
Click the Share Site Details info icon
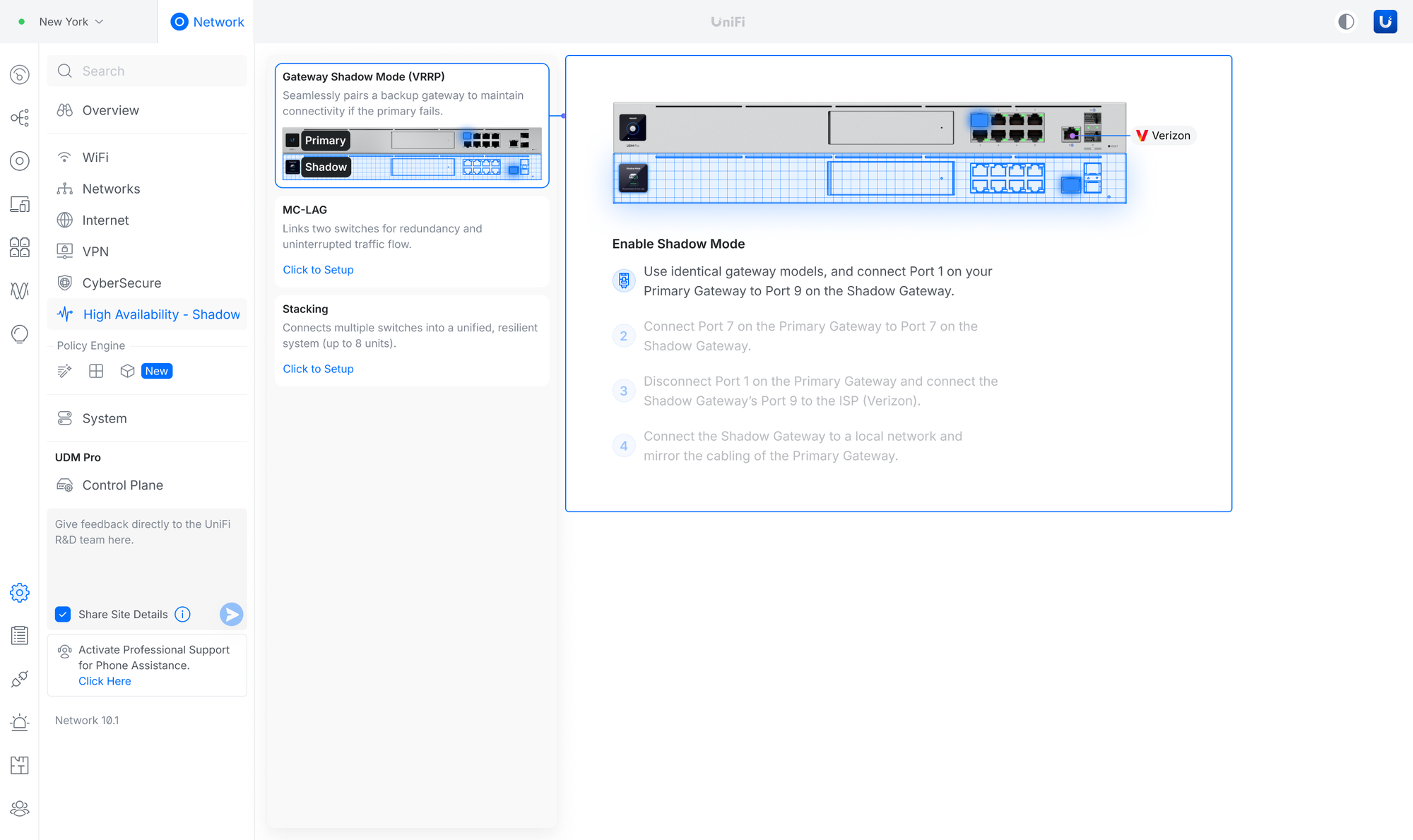pos(182,614)
